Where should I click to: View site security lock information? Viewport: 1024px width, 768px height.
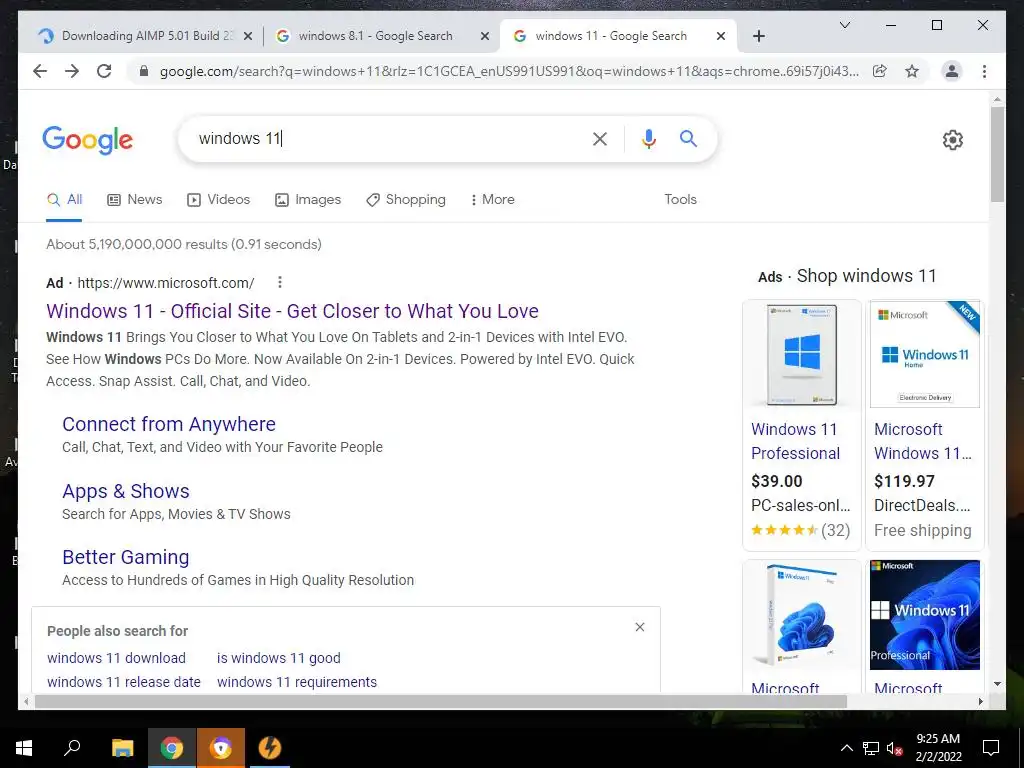[144, 71]
